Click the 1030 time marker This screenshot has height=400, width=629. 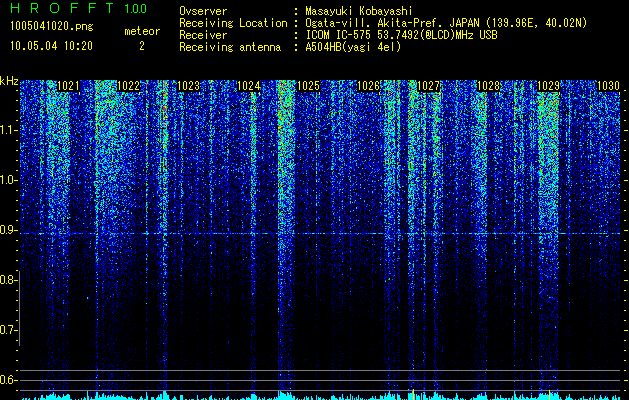coord(608,86)
